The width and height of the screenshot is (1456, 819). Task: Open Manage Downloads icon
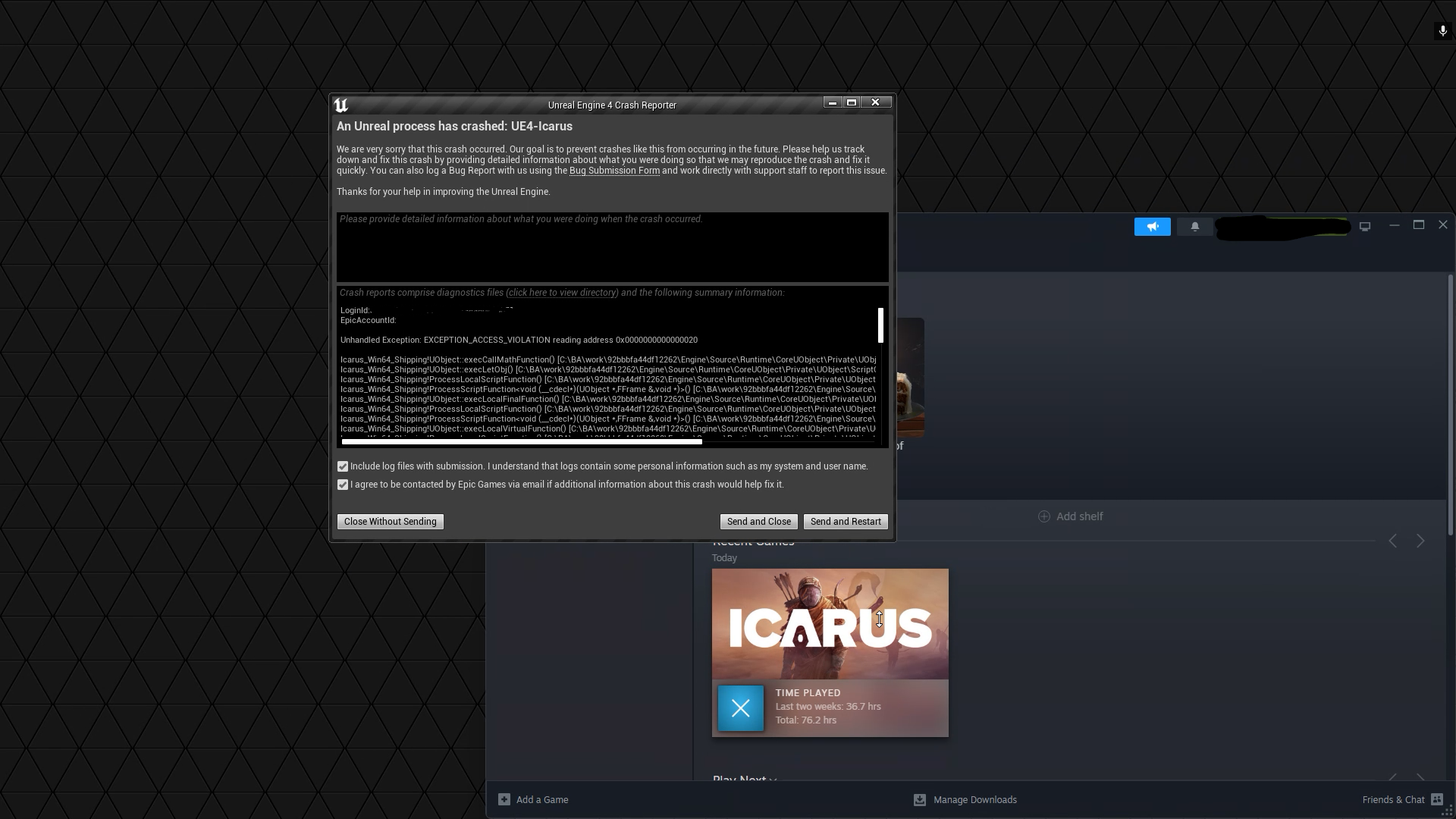point(920,799)
